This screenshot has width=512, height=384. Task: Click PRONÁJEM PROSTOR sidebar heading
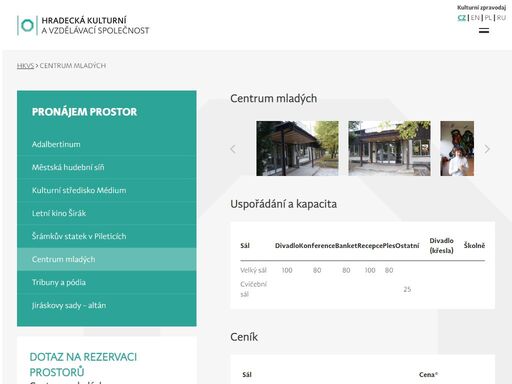(84, 112)
